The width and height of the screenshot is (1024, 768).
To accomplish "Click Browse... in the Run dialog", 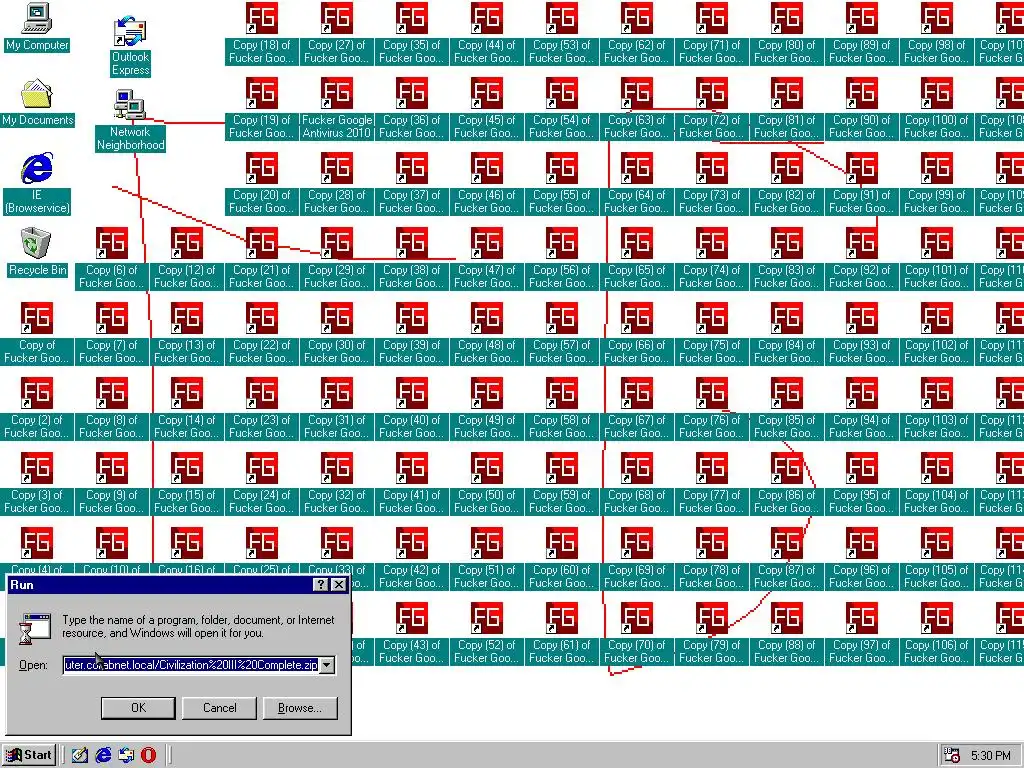I will tap(300, 708).
